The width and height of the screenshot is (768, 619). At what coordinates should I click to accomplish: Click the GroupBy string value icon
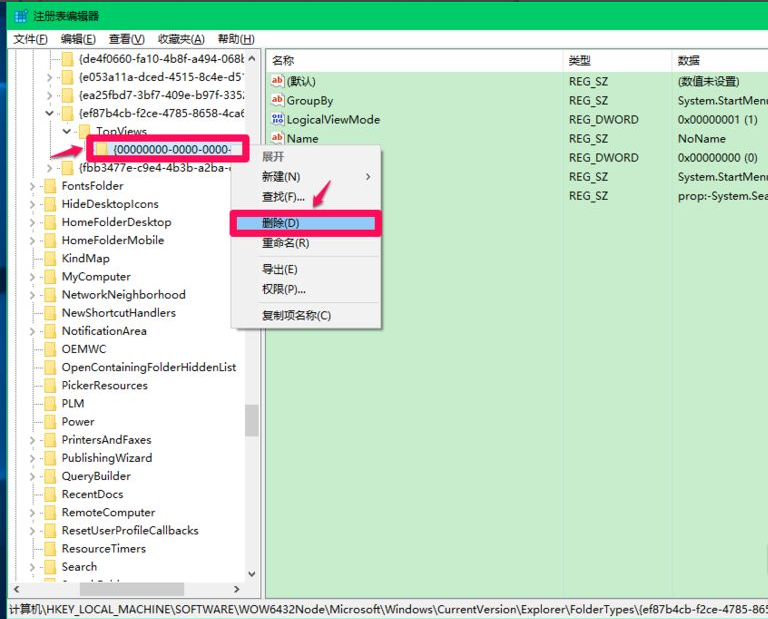coord(278,101)
